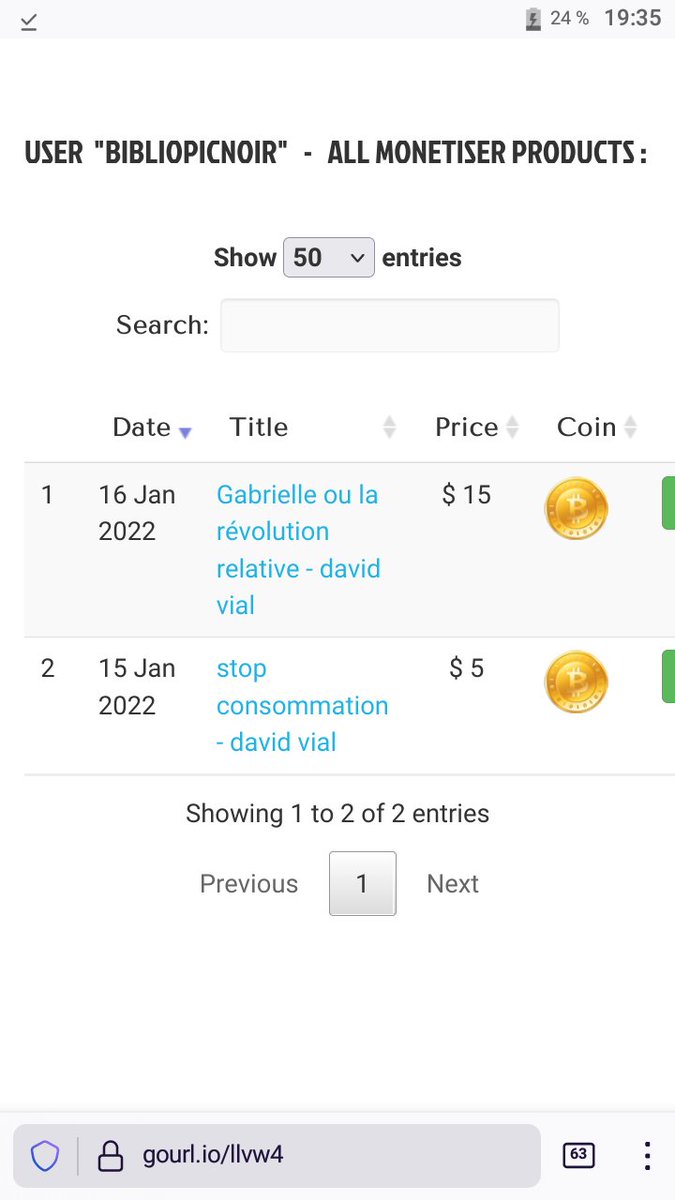Open Gabrielle ou la révolution relative link
The image size is (675, 1200).
click(x=298, y=550)
